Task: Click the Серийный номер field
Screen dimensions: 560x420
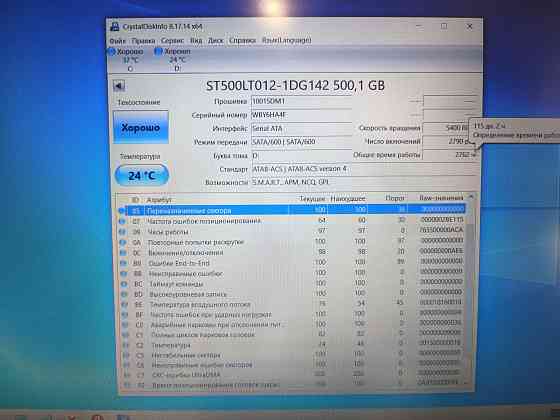Action: click(301, 115)
